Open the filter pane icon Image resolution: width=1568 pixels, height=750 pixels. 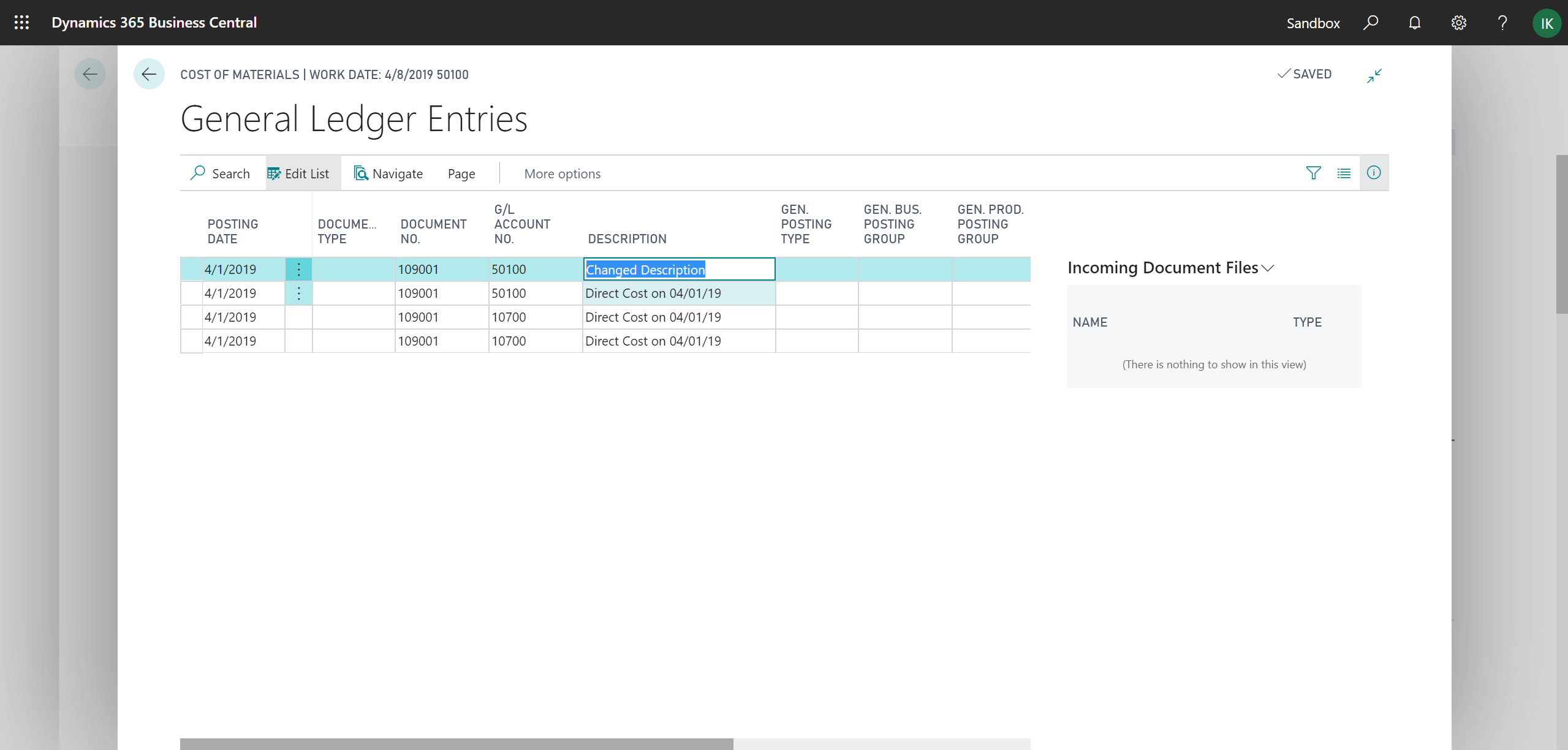pyautogui.click(x=1313, y=173)
